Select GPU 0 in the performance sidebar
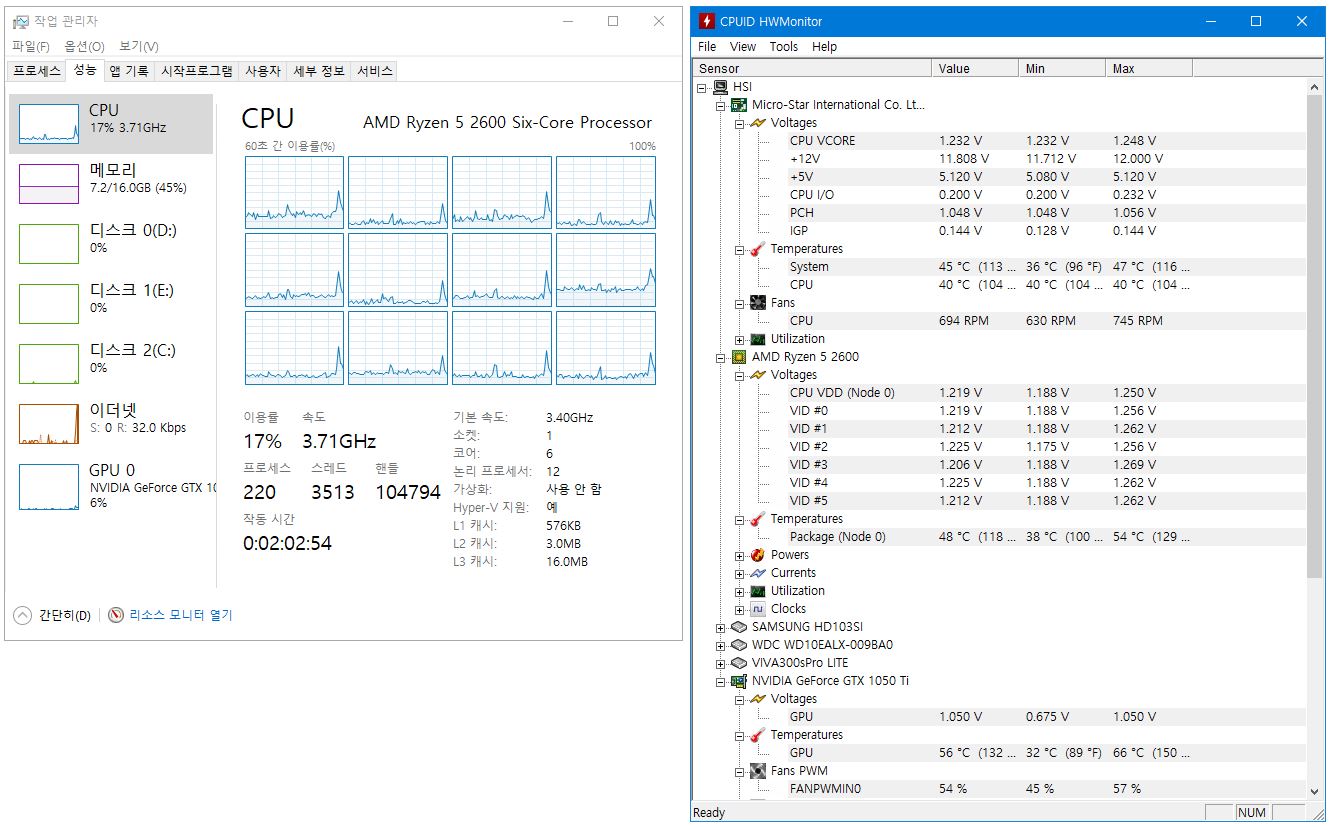Screen dimensions: 1332x830 tap(112, 487)
